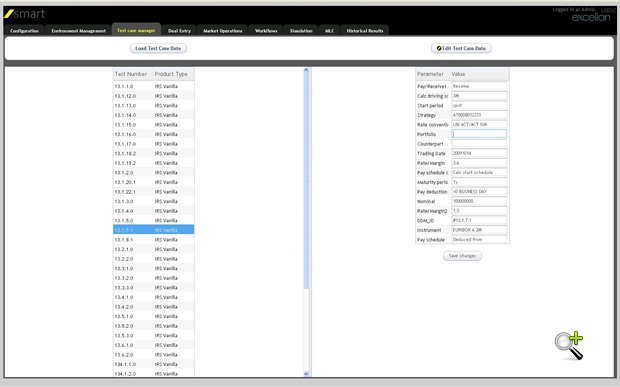Click the DDM_ID value field

click(x=479, y=220)
